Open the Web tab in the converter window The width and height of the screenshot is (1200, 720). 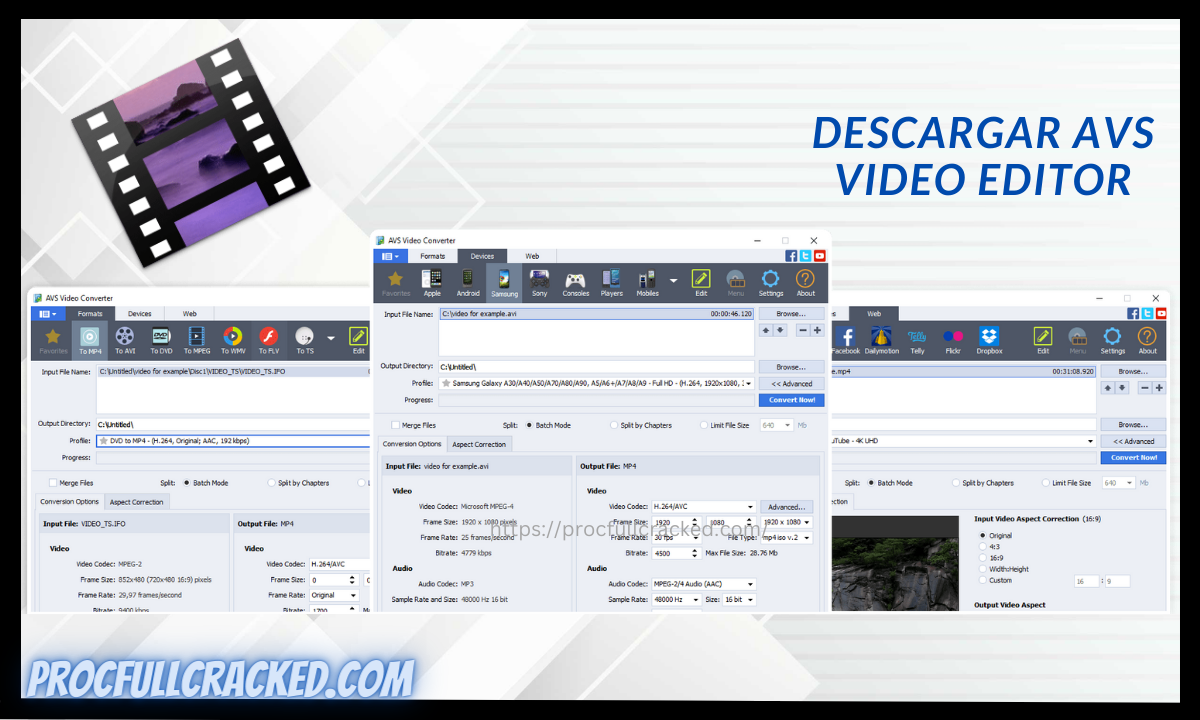pos(532,256)
